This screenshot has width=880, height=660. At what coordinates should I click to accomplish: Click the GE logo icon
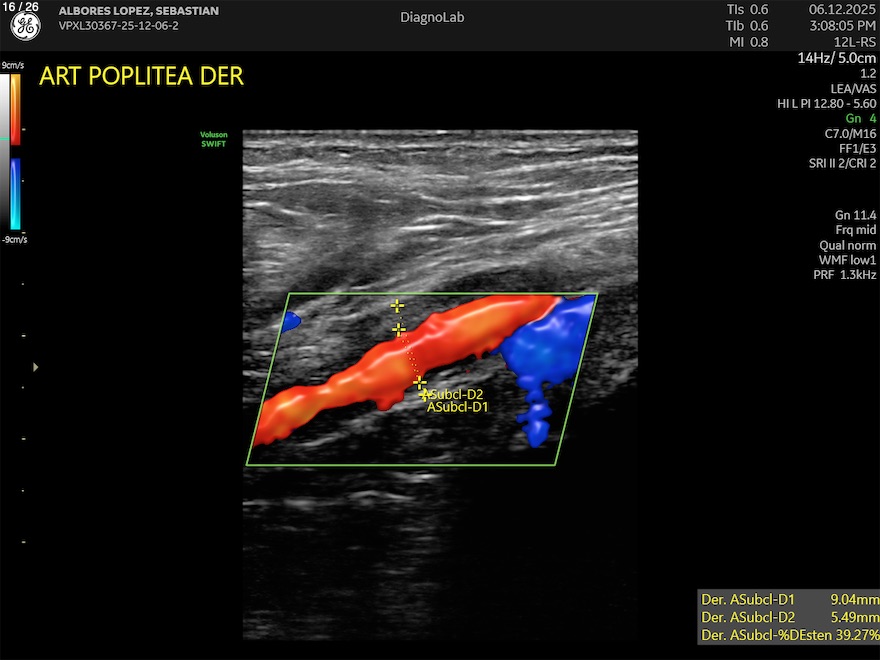25,27
